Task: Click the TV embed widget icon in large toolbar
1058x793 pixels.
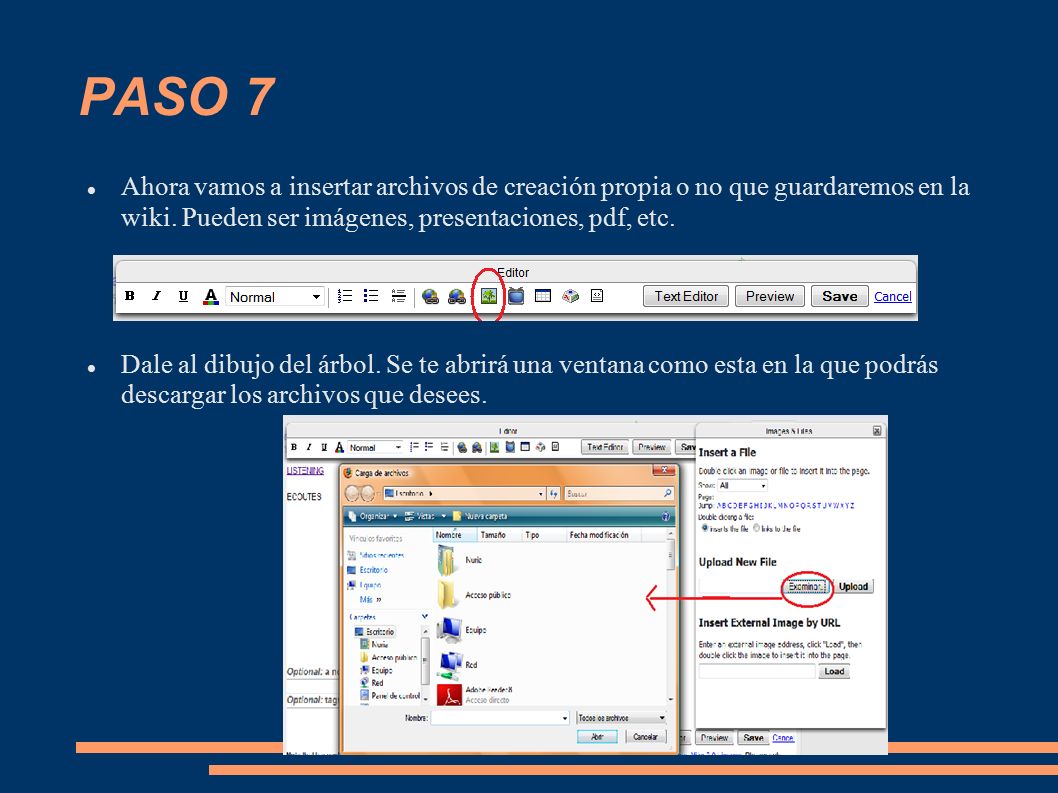Action: (516, 296)
